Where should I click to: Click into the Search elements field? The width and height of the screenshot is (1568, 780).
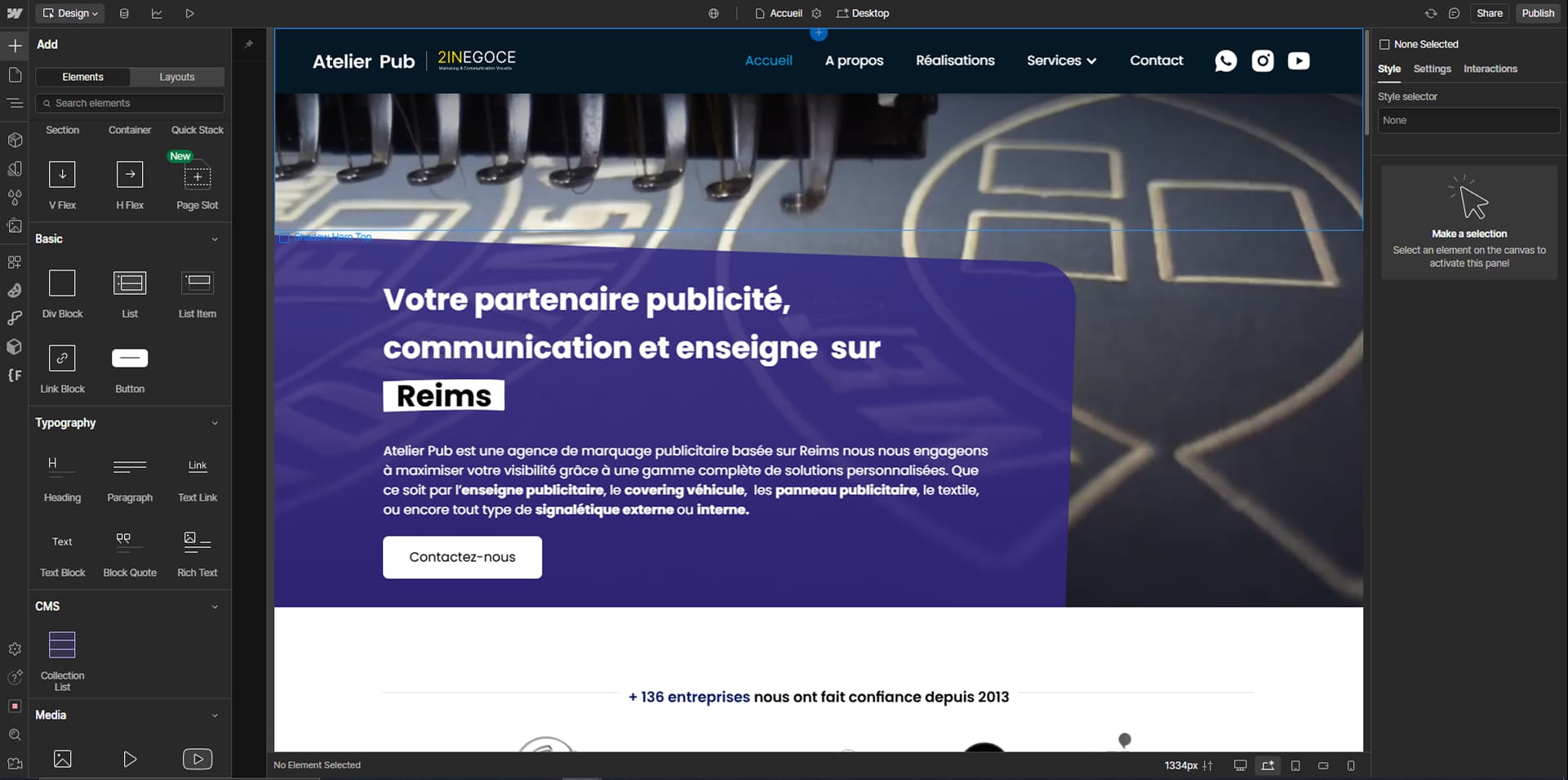[x=130, y=103]
